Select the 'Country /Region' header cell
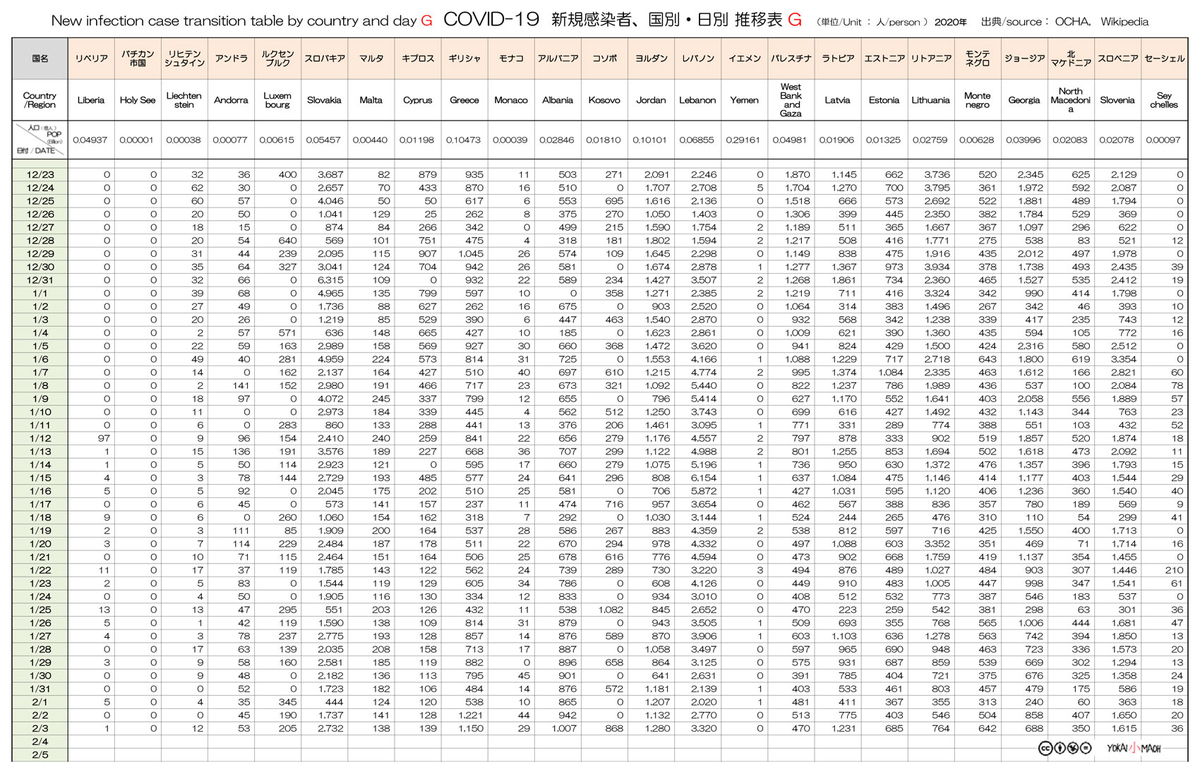The height and width of the screenshot is (769, 1200). (x=39, y=100)
